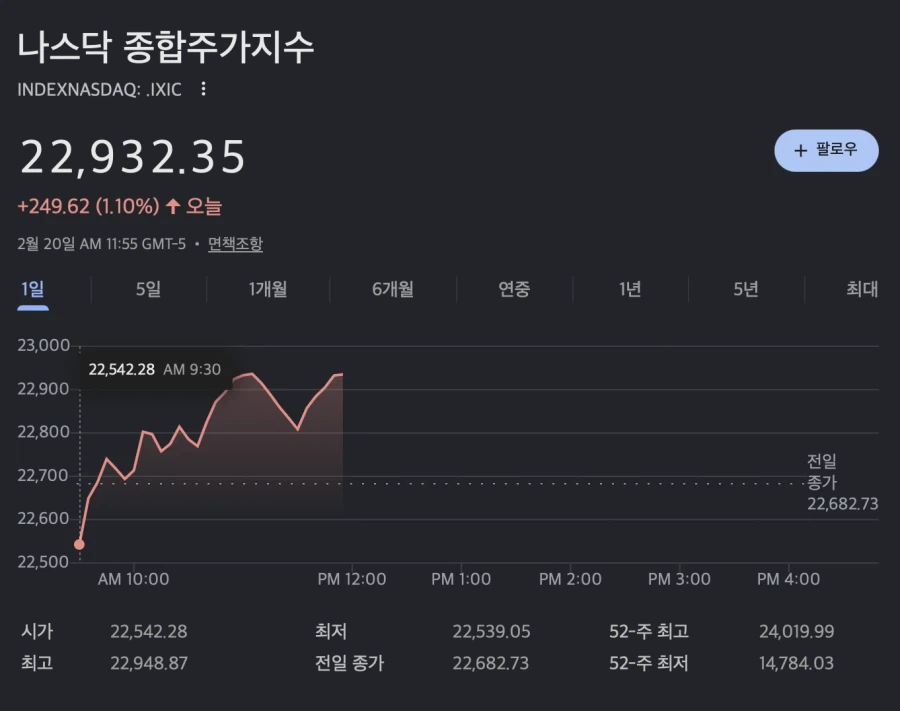
Task: Click the 나스닥 종합주가지수 title
Action: 167,45
